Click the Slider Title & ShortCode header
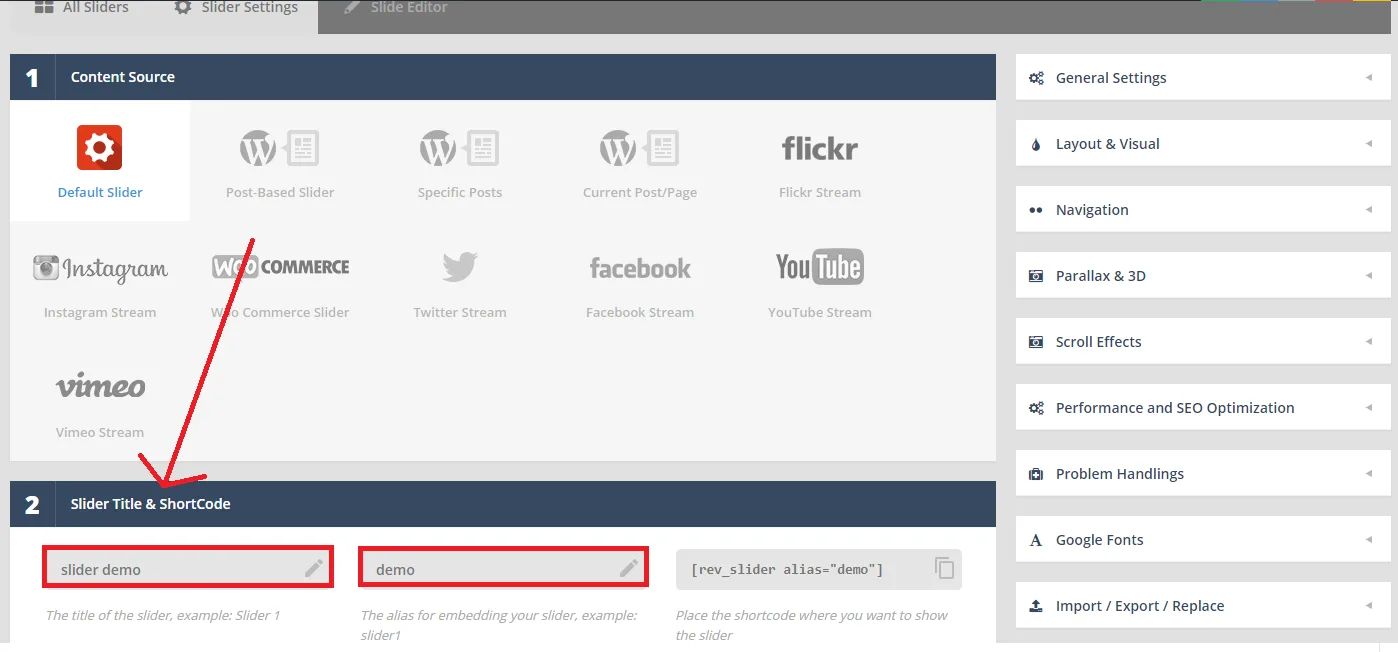1398x652 pixels. coord(503,504)
